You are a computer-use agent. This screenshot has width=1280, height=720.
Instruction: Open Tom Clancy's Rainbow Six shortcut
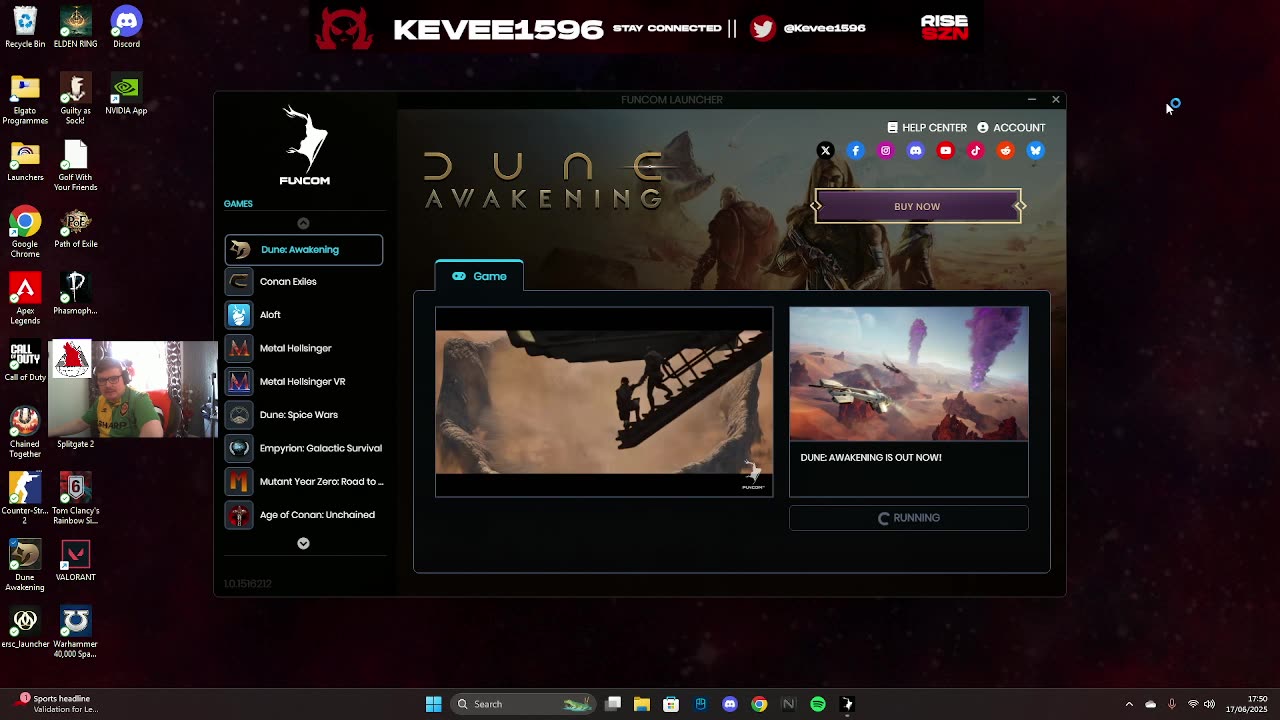pos(75,499)
